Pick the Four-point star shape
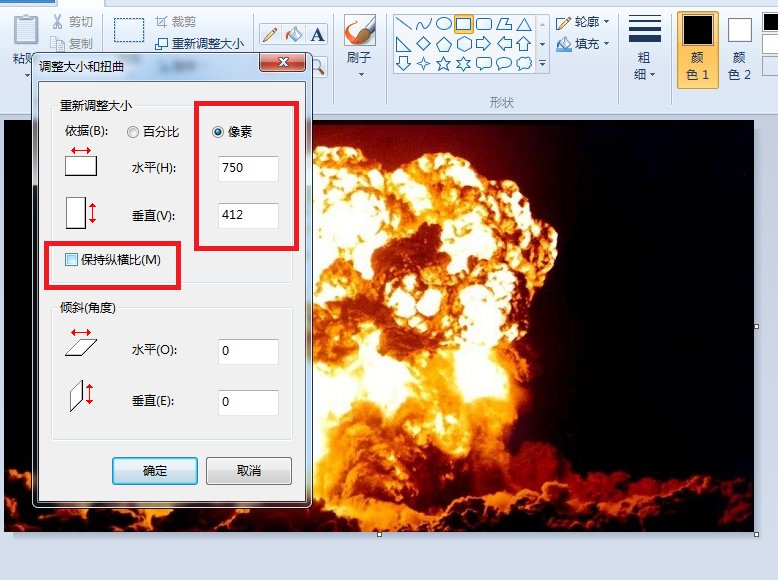The height and width of the screenshot is (580, 778). tap(423, 64)
